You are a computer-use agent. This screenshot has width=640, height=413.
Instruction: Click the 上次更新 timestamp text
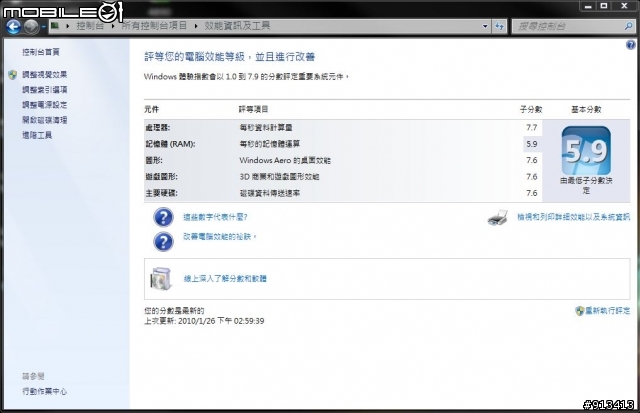(204, 321)
